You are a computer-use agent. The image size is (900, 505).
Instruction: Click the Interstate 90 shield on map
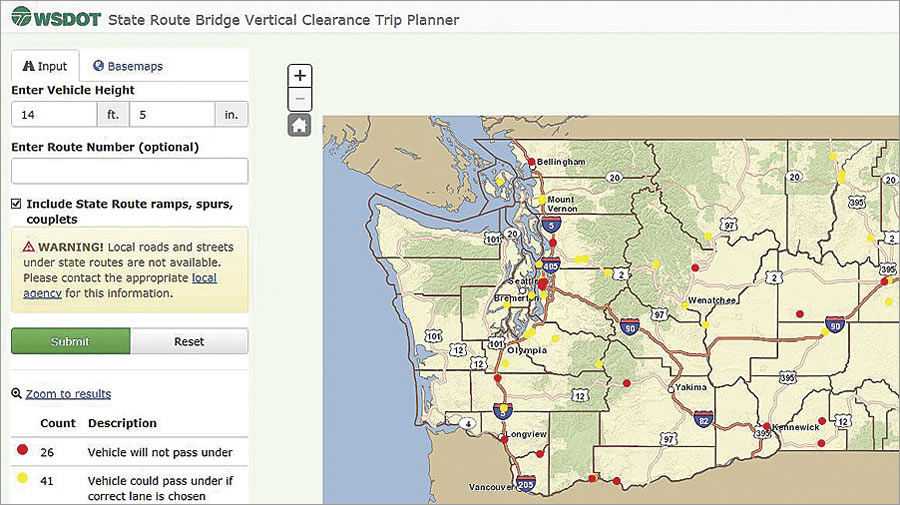629,327
